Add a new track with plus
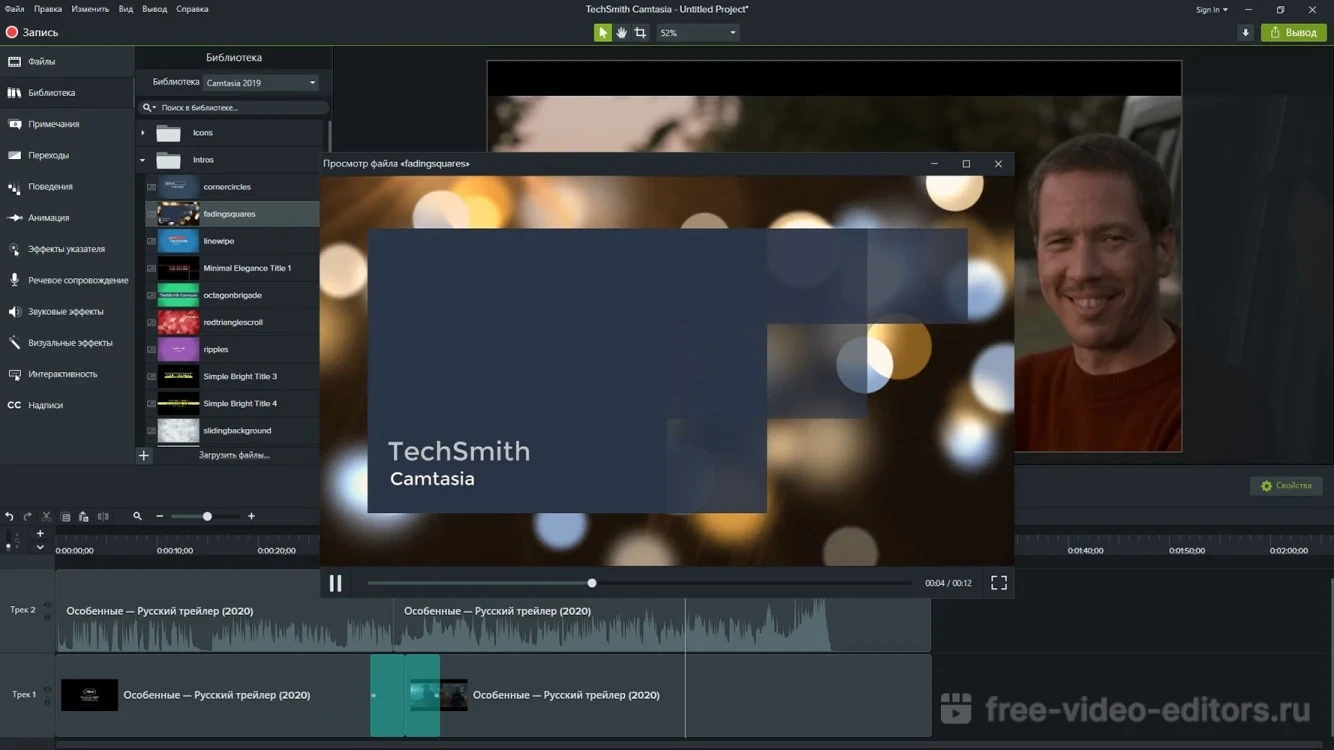The image size is (1334, 750). tap(40, 534)
